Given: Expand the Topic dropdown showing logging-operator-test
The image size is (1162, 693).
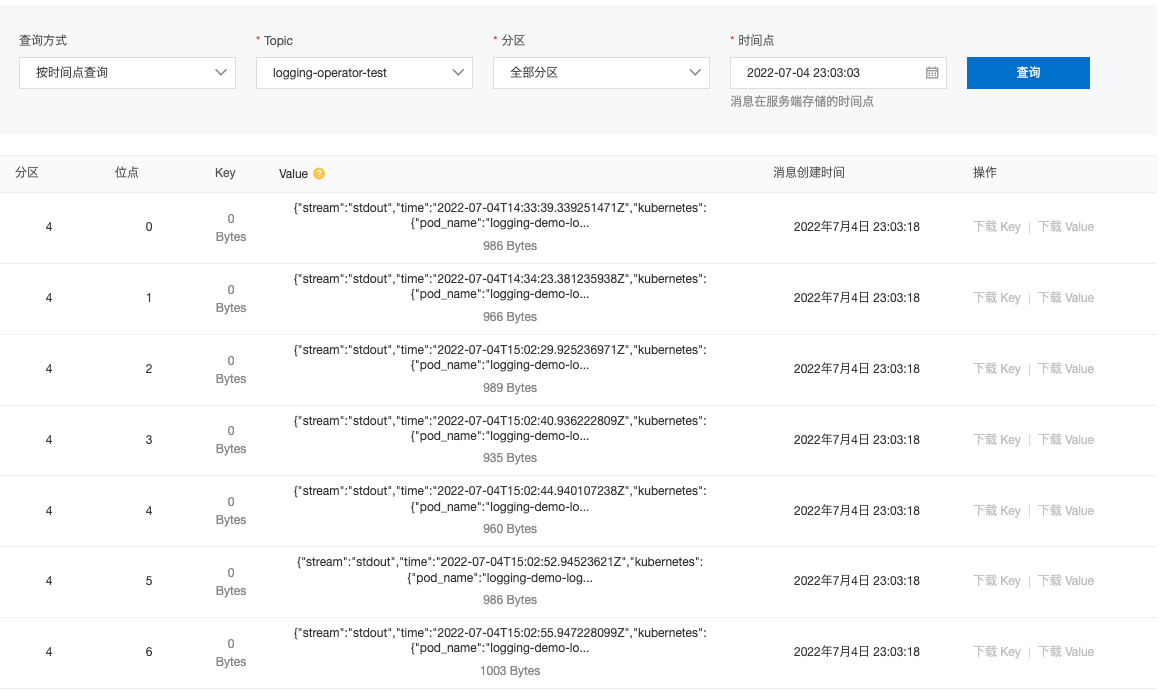Looking at the screenshot, I should click(364, 72).
